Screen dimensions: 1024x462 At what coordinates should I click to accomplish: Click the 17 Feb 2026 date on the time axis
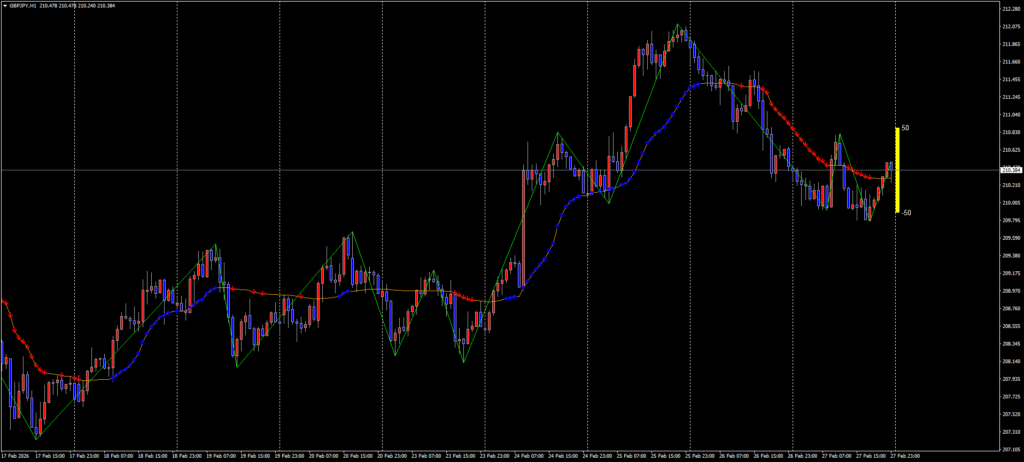[16, 454]
